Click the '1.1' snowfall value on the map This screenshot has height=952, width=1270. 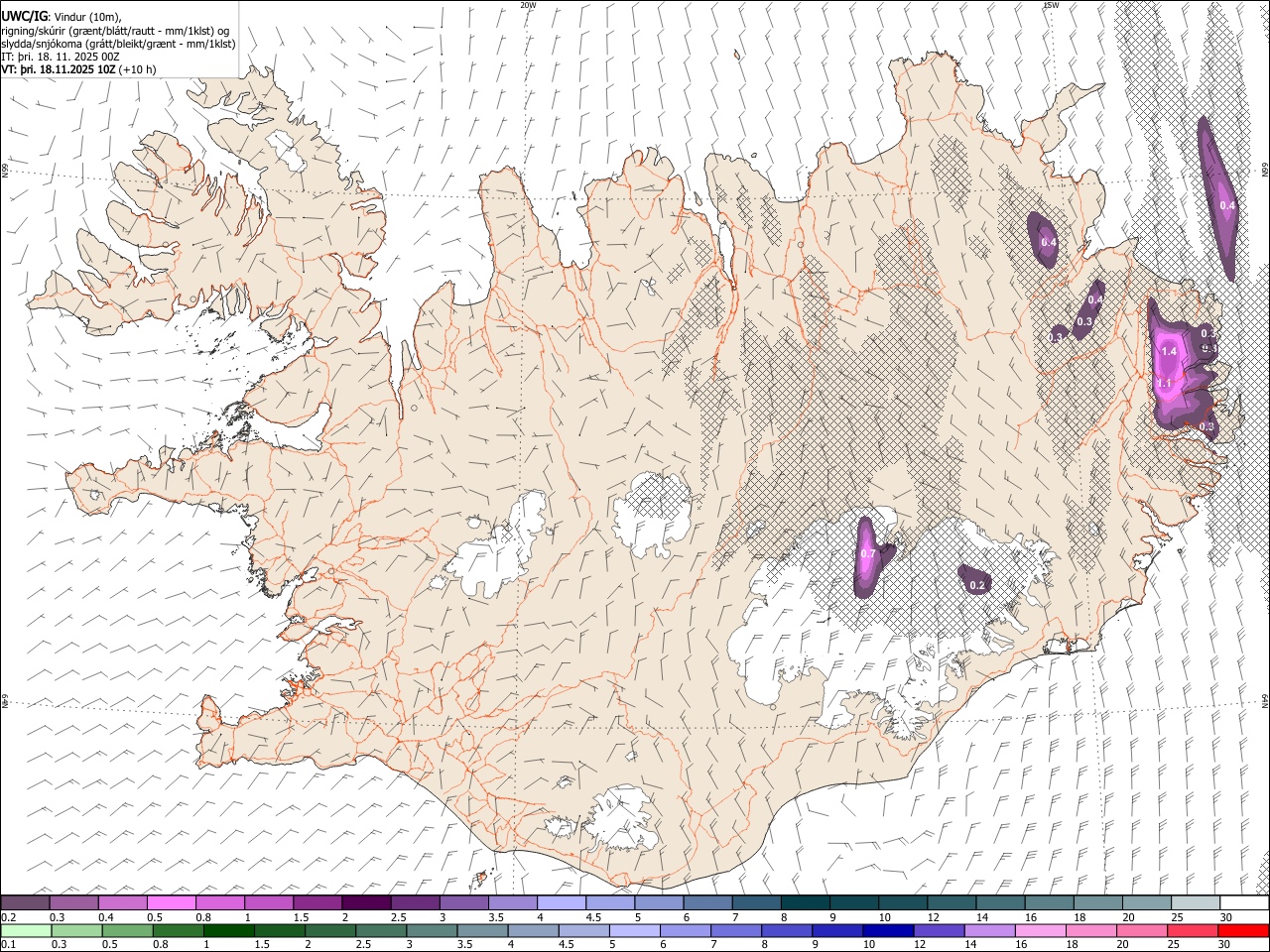coord(1165,383)
